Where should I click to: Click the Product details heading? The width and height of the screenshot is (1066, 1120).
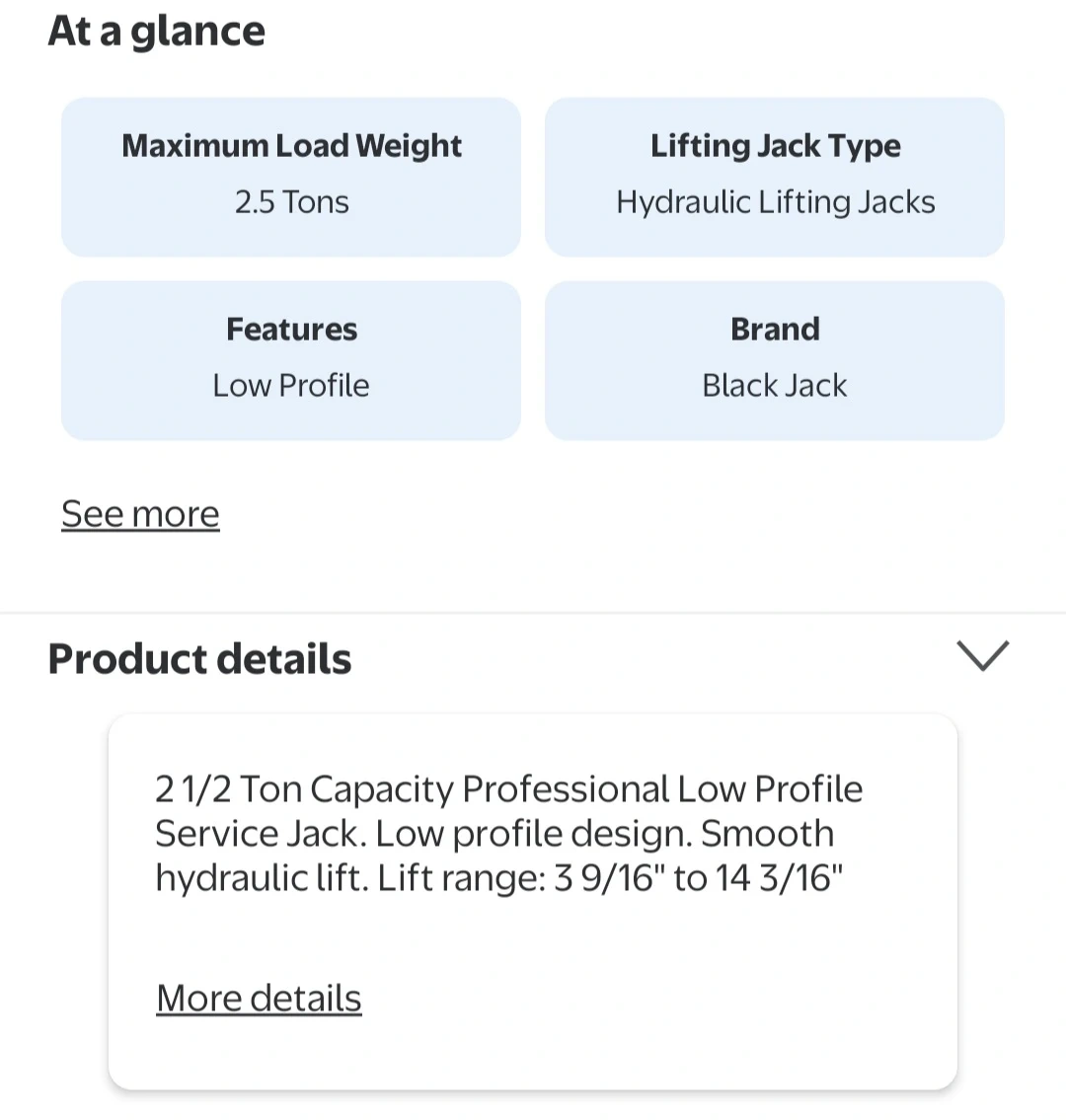tap(200, 659)
